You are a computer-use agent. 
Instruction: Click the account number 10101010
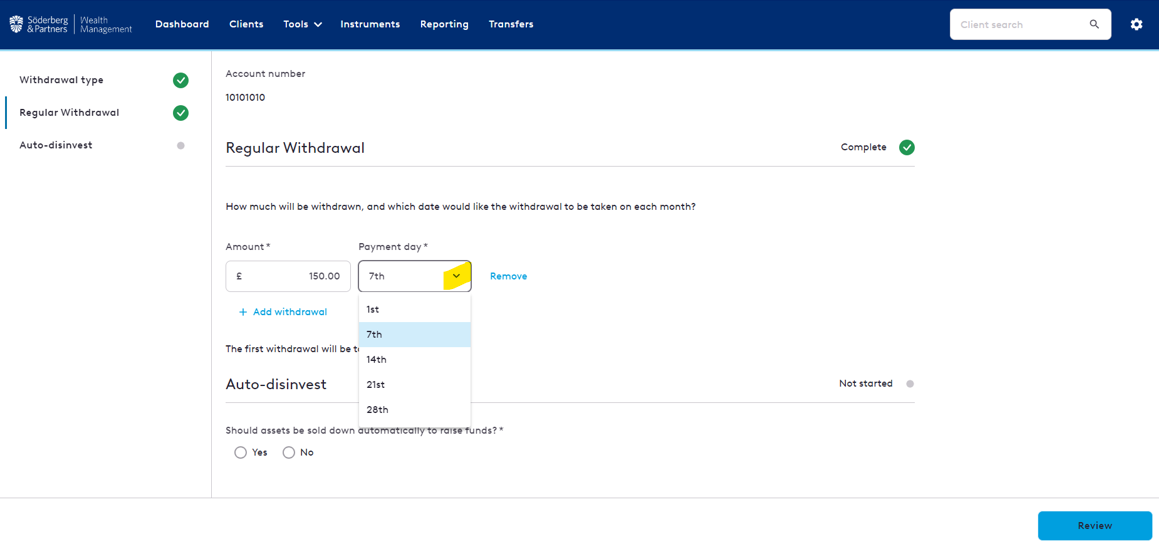click(x=245, y=98)
